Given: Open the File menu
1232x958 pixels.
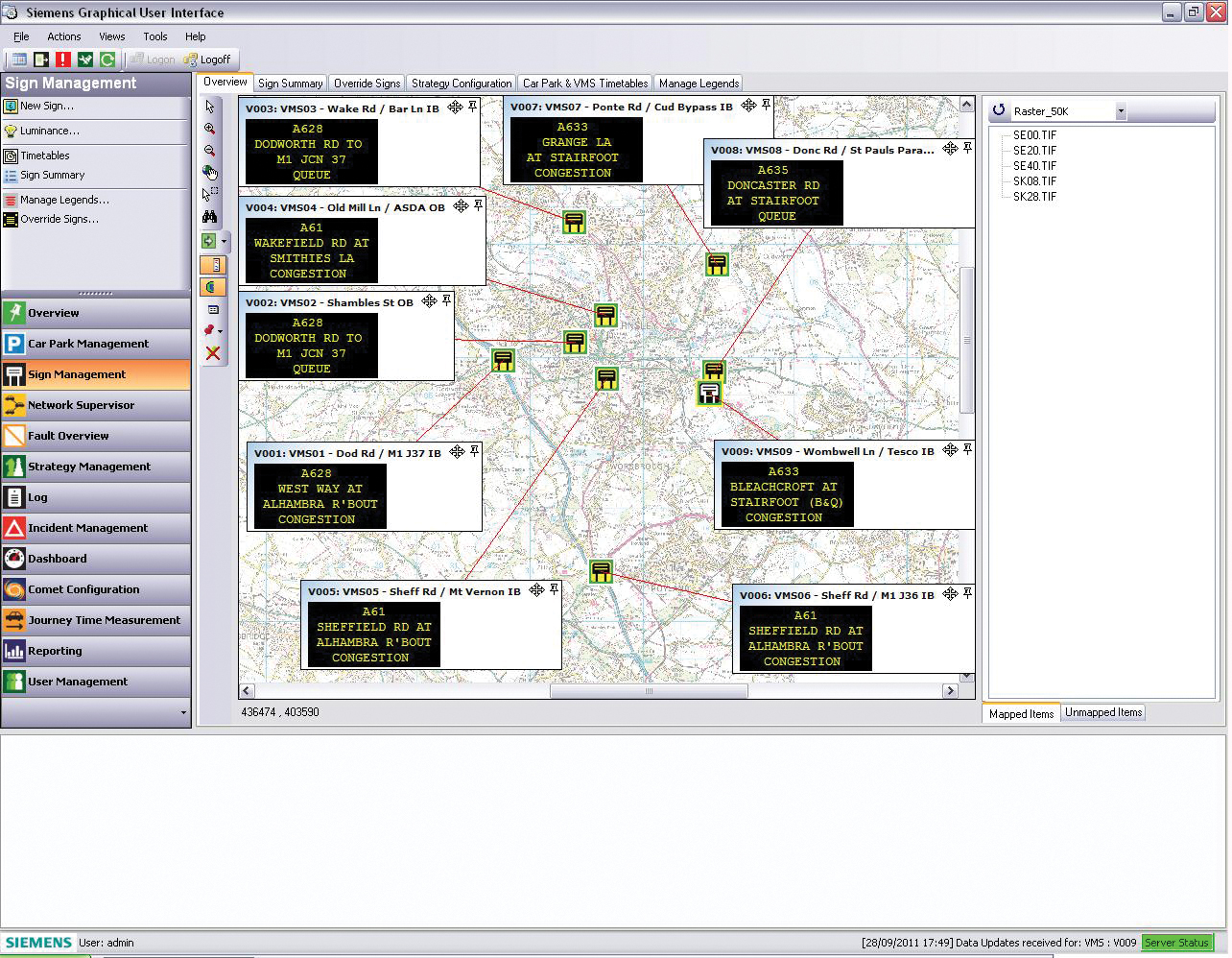Looking at the screenshot, I should pos(21,36).
